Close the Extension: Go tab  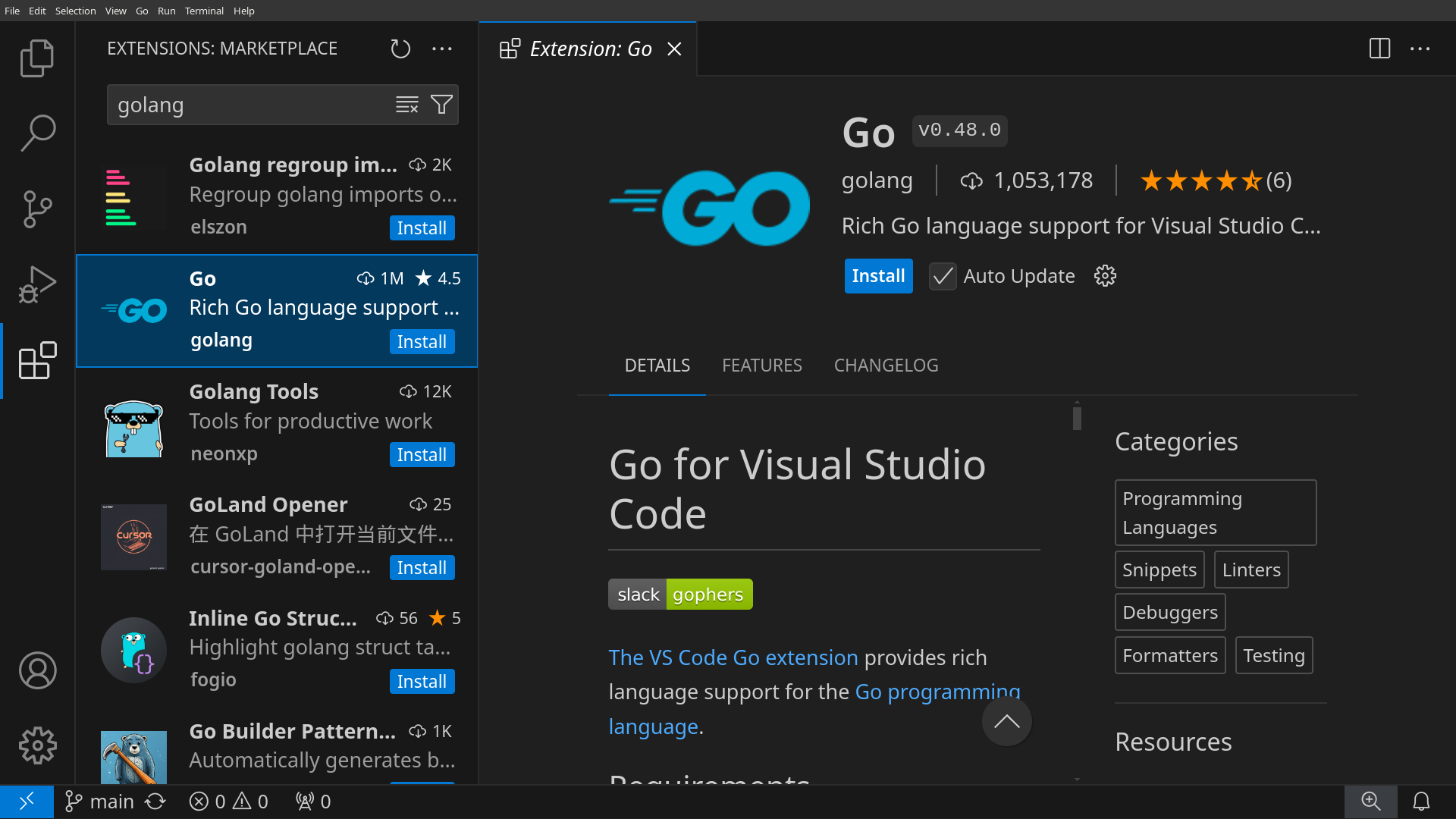674,49
